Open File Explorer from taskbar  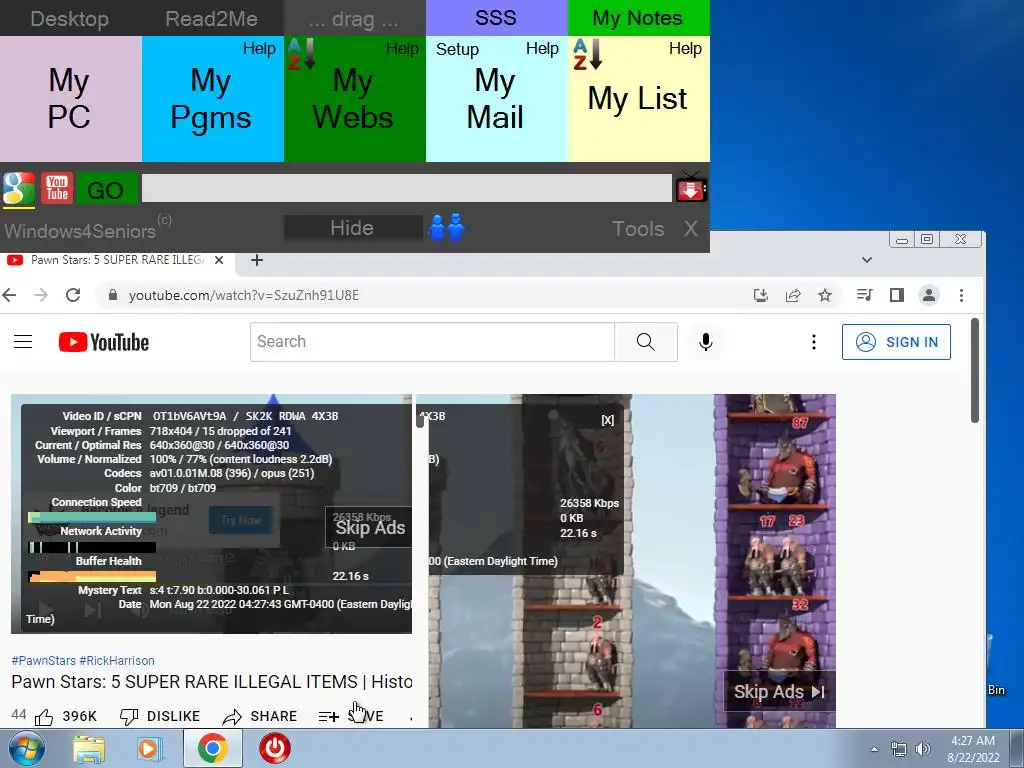click(x=89, y=750)
